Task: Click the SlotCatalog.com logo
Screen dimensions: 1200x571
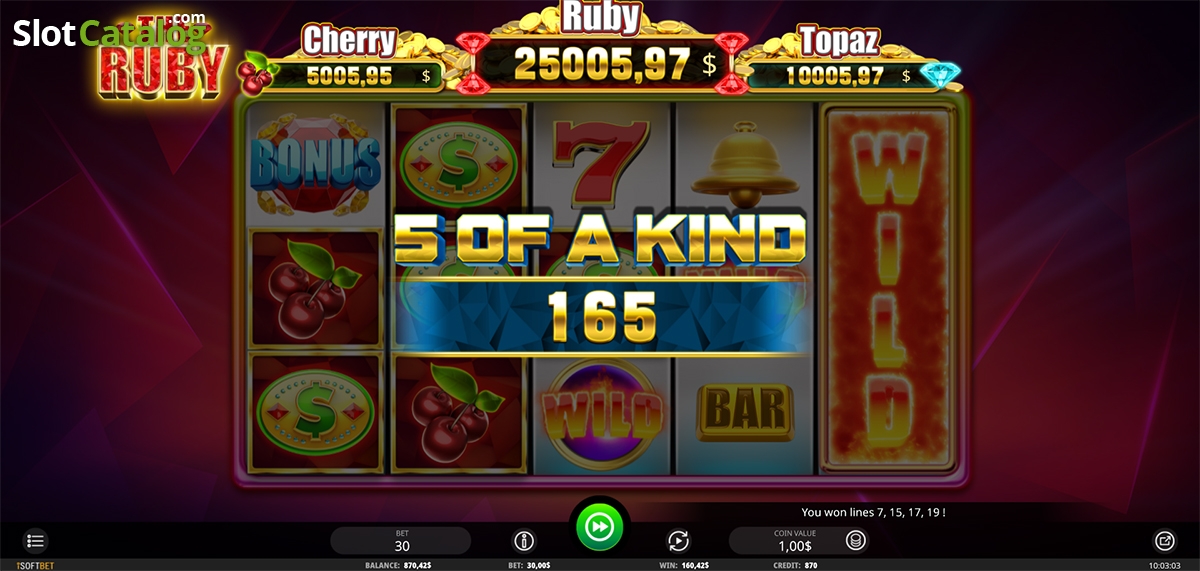Action: coord(109,33)
